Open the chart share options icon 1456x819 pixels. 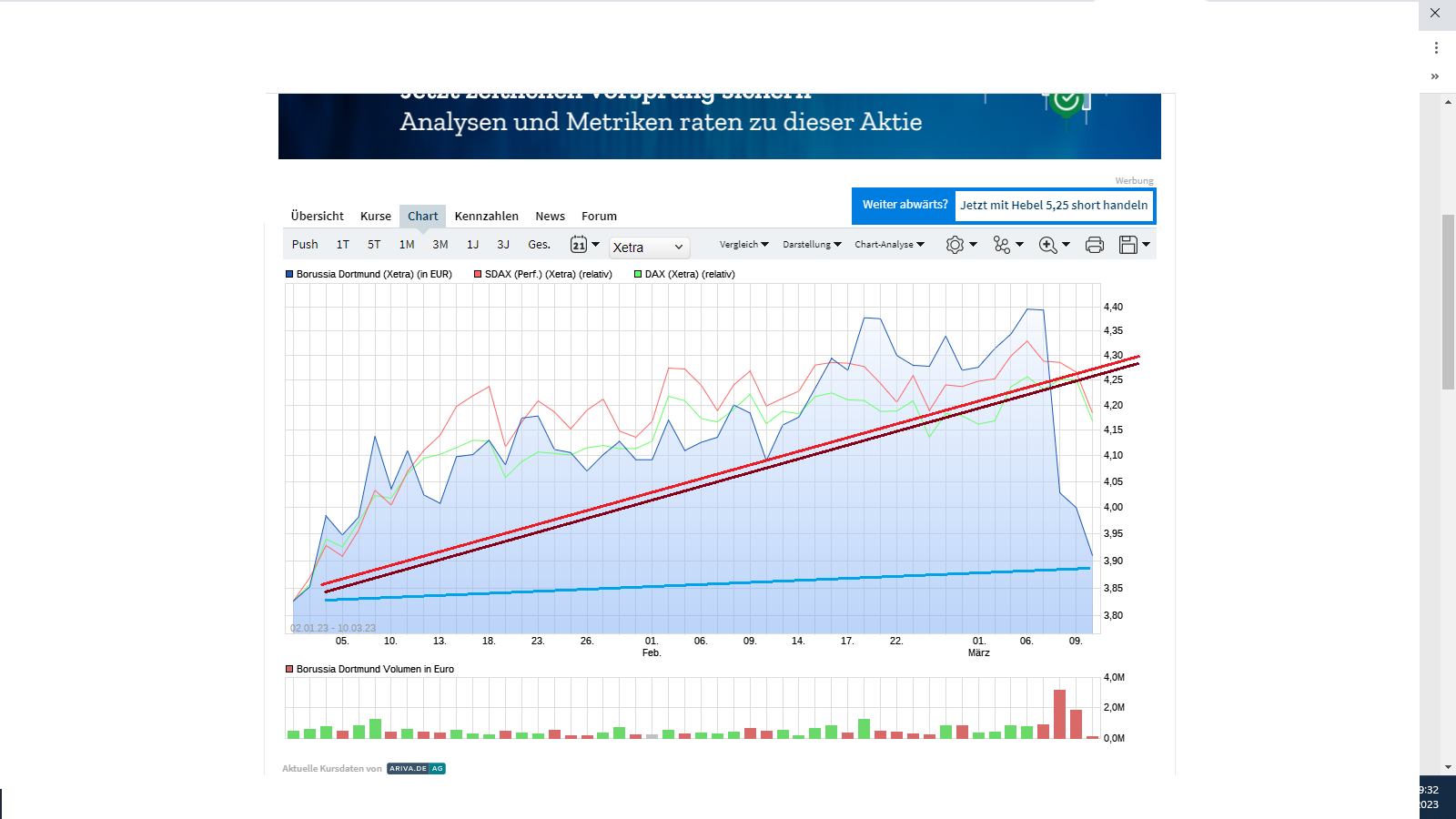pyautogui.click(x=1002, y=245)
